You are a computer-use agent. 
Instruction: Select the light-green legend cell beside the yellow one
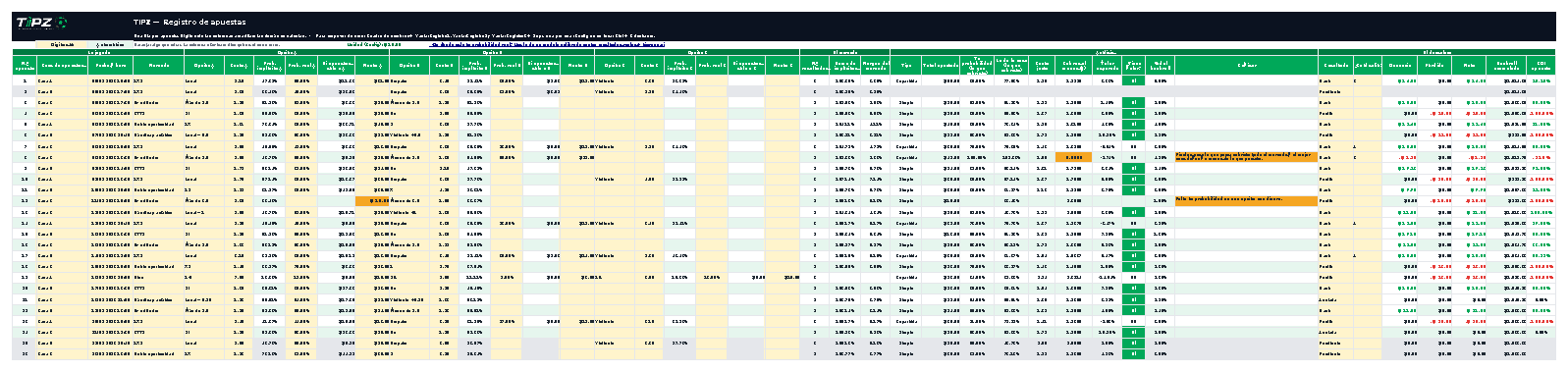click(x=111, y=44)
